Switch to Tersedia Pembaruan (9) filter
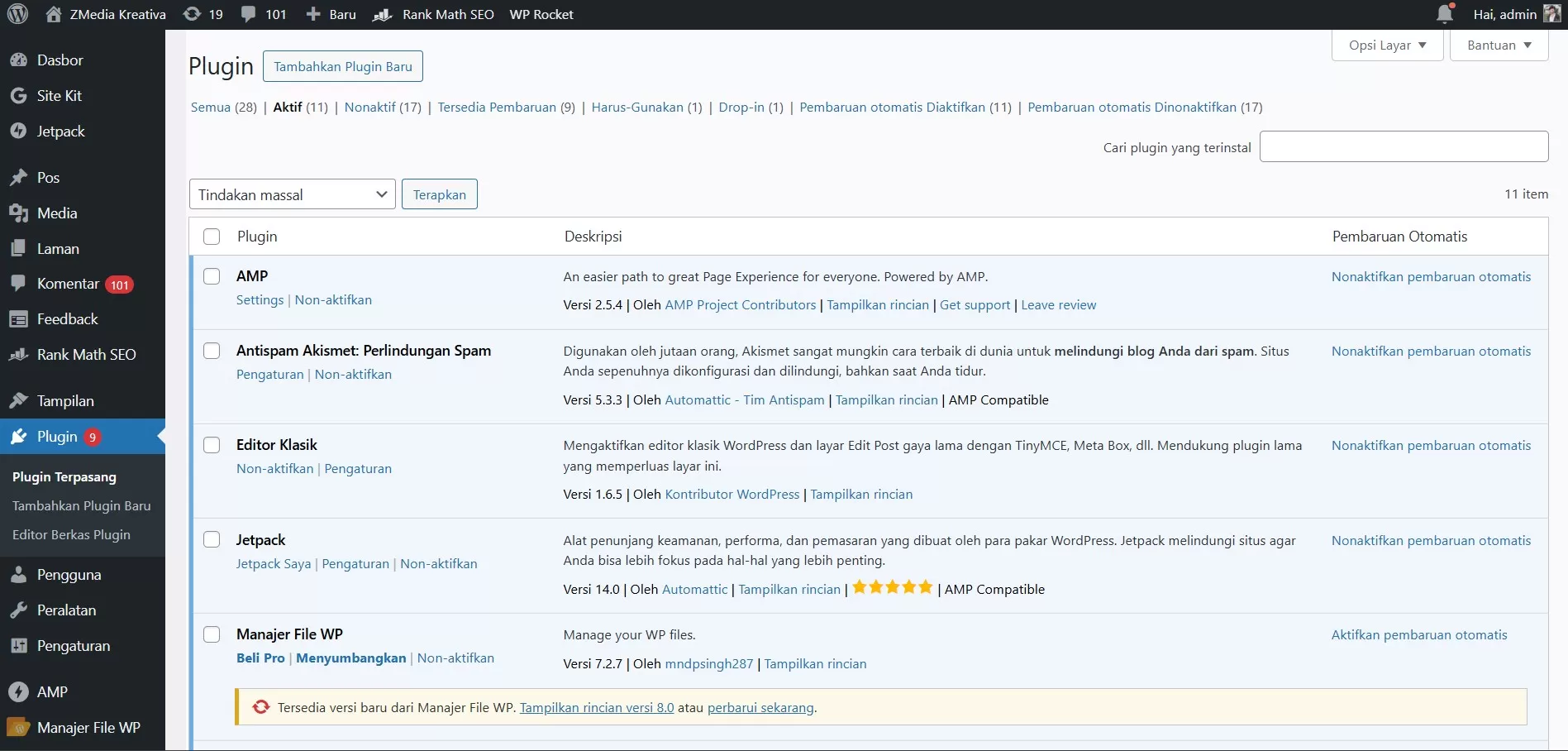1568x751 pixels. 506,108
